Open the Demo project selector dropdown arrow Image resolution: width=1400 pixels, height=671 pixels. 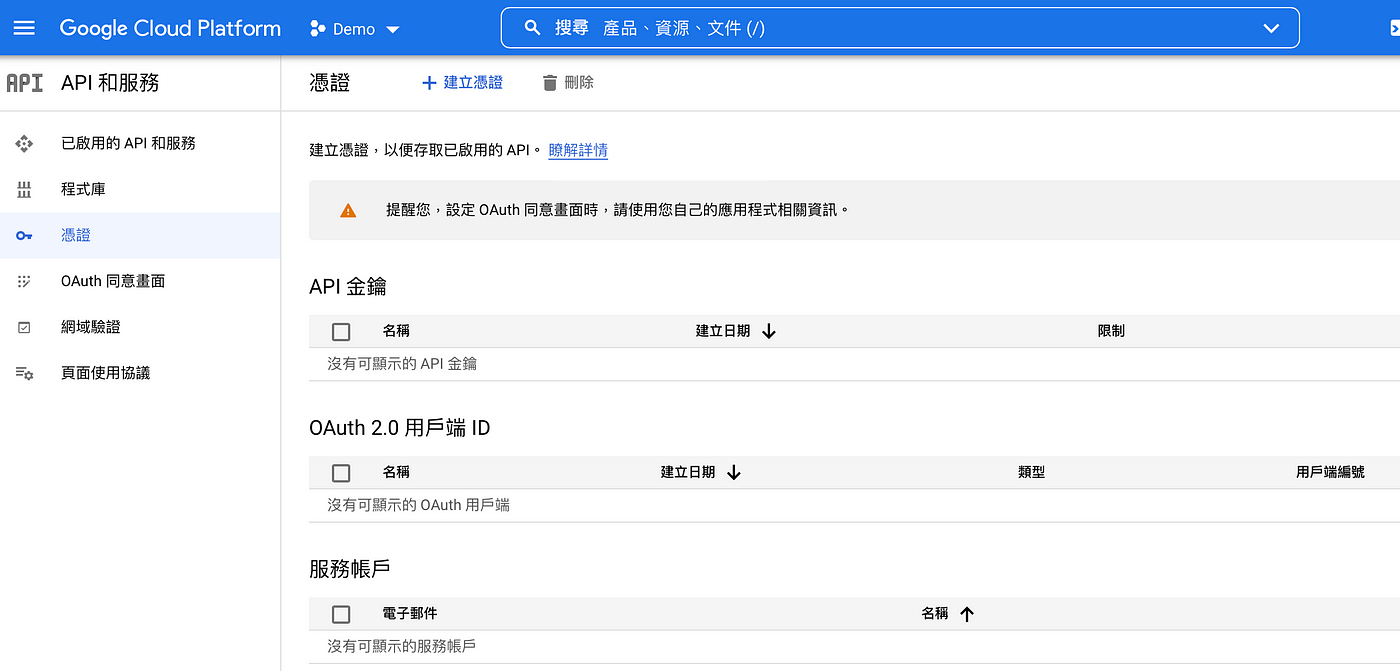tap(393, 30)
